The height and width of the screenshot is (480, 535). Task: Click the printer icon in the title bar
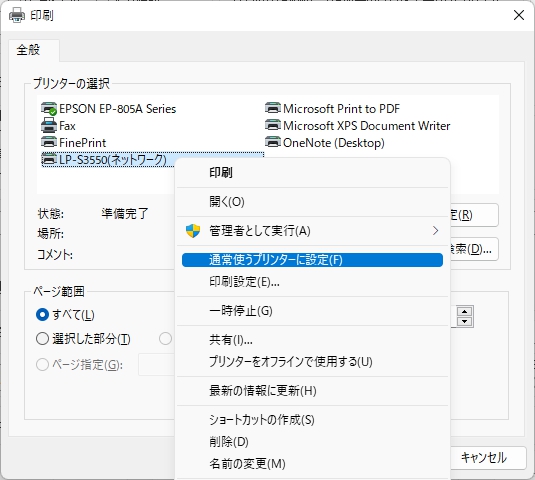click(17, 15)
